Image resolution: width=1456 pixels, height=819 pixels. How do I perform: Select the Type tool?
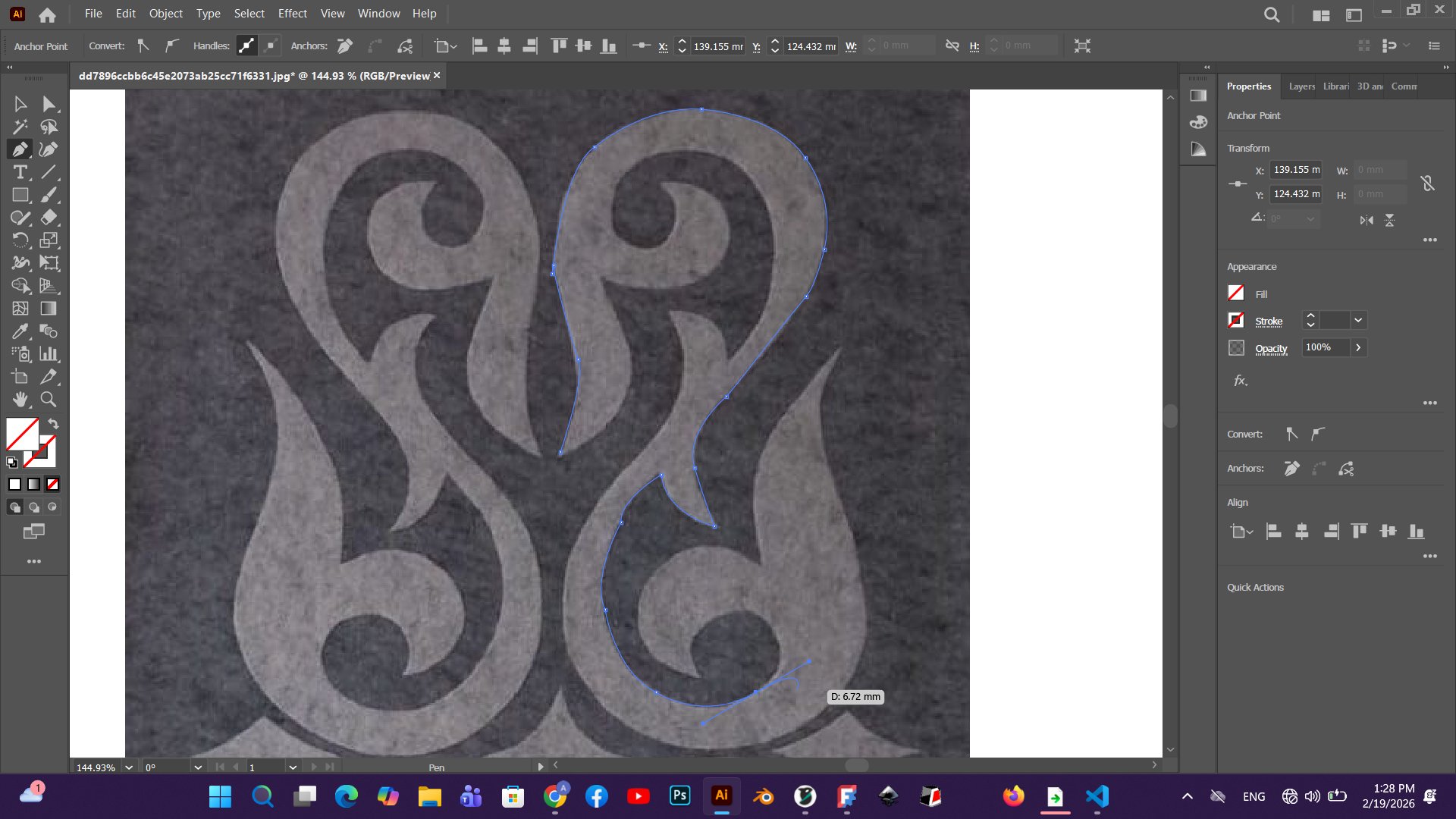pos(20,172)
